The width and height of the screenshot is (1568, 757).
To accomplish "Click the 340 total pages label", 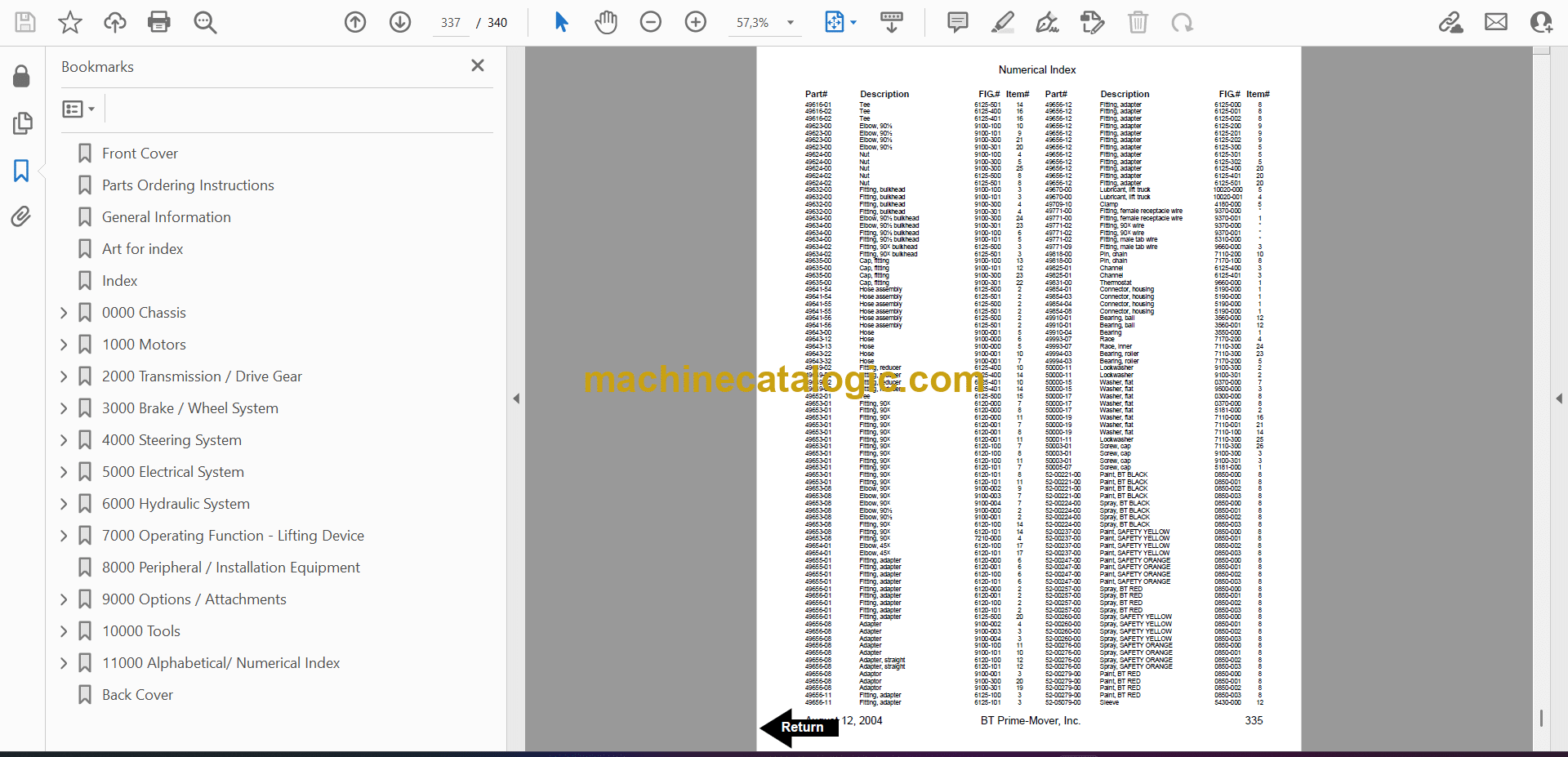I will [x=497, y=23].
